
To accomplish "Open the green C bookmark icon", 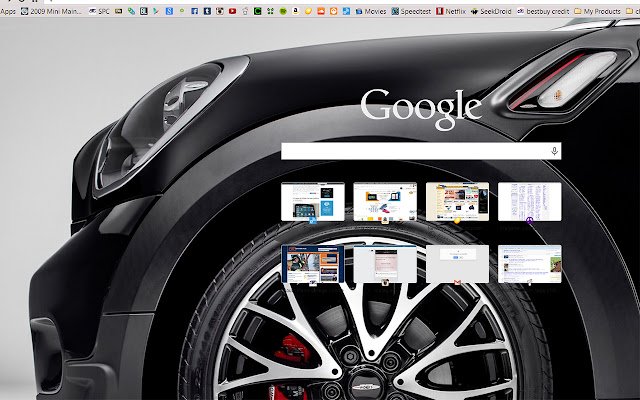I will pyautogui.click(x=258, y=11).
